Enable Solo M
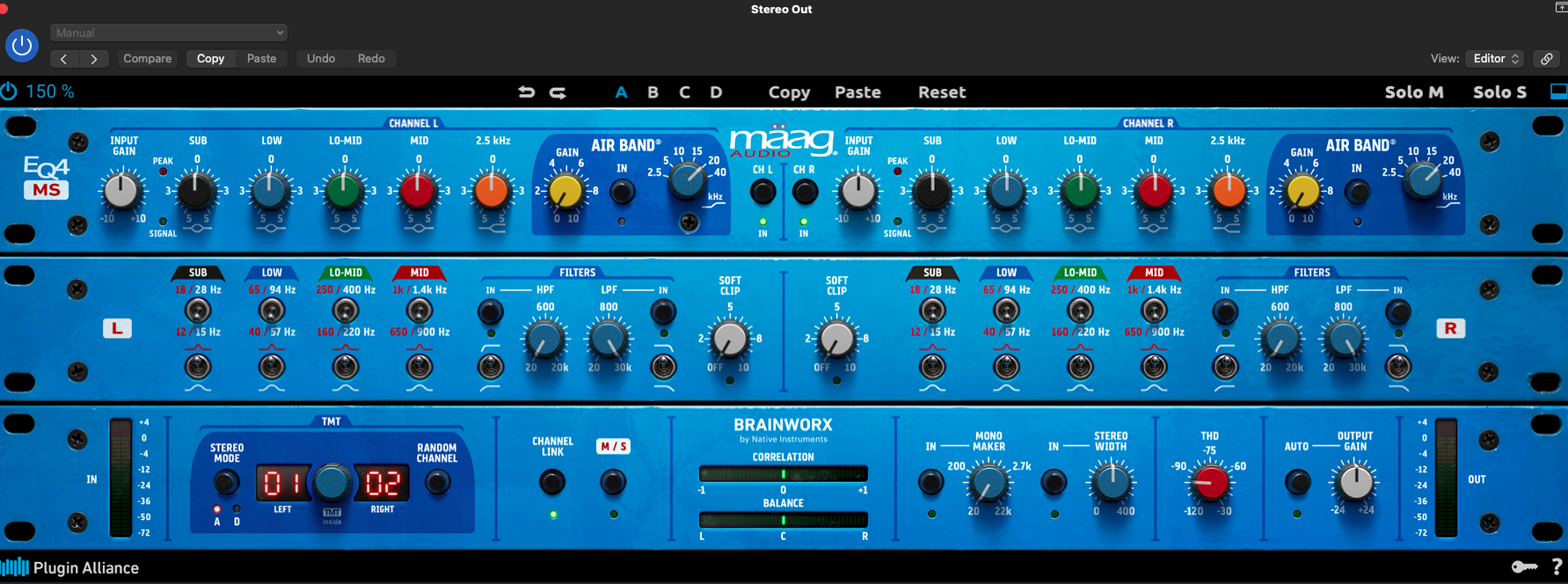1568x584 pixels. [1414, 92]
